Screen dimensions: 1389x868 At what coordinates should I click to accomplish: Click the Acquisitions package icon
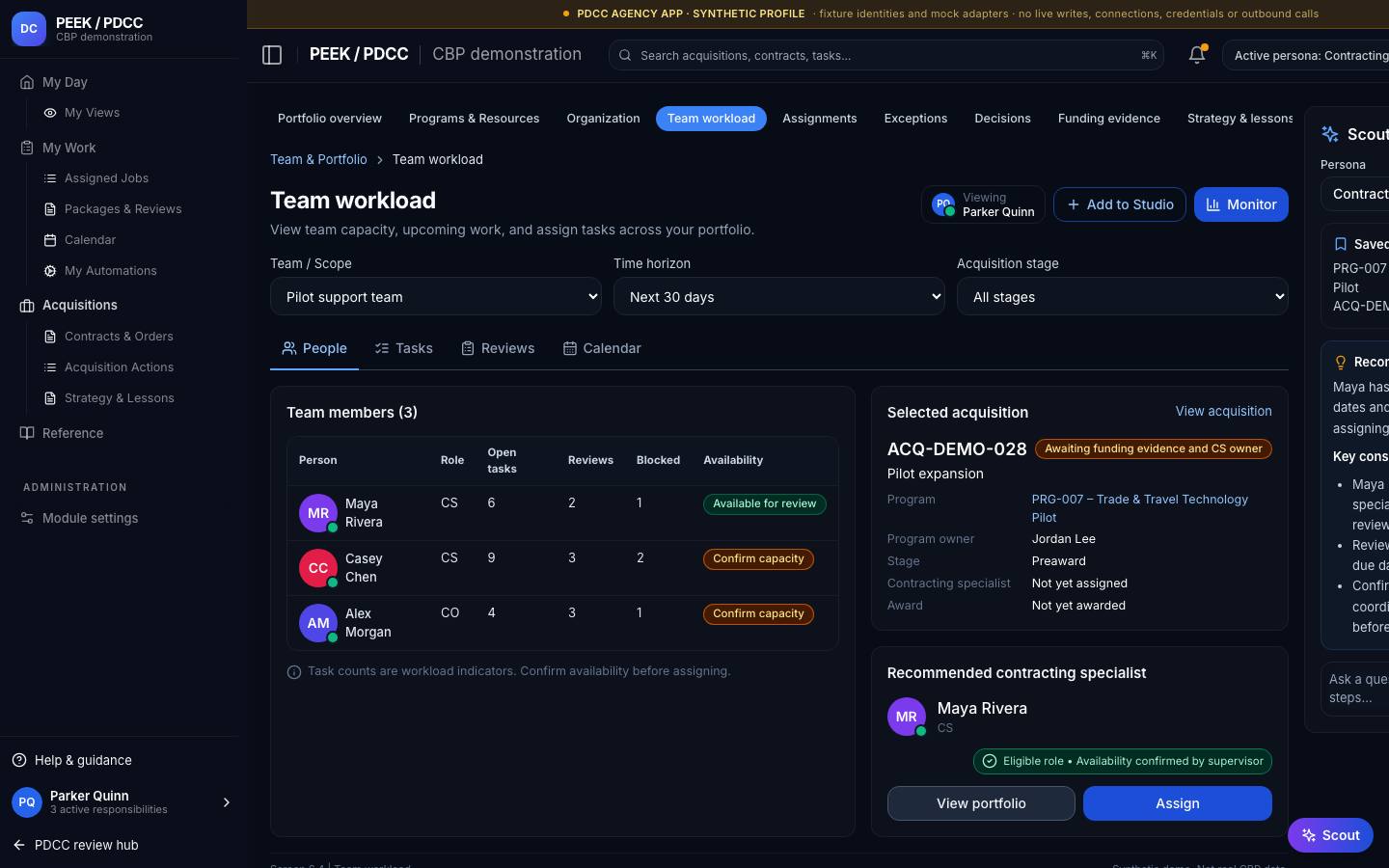27,306
